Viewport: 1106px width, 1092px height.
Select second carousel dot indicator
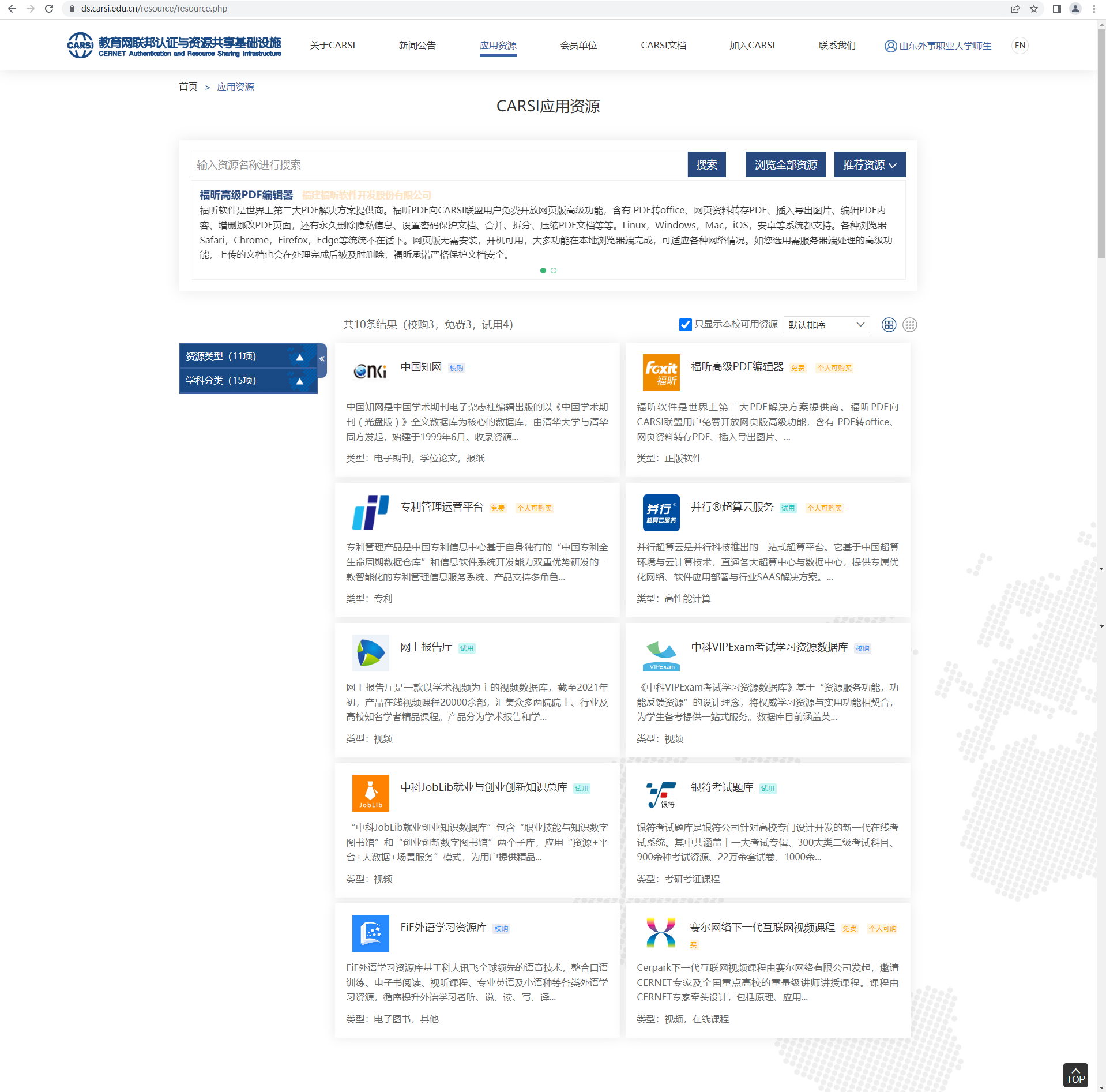[x=554, y=271]
